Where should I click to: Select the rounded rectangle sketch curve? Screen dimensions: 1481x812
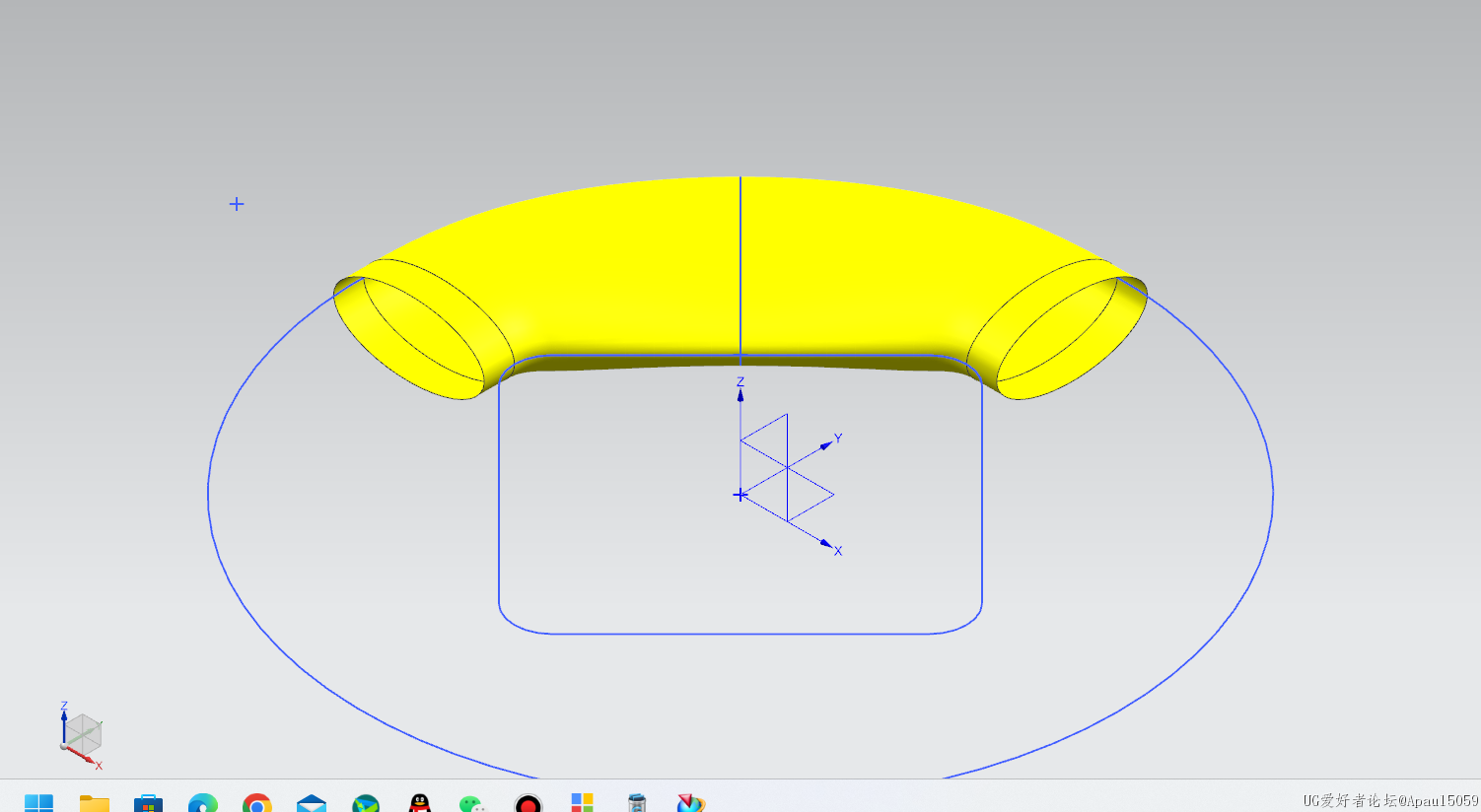click(740, 634)
